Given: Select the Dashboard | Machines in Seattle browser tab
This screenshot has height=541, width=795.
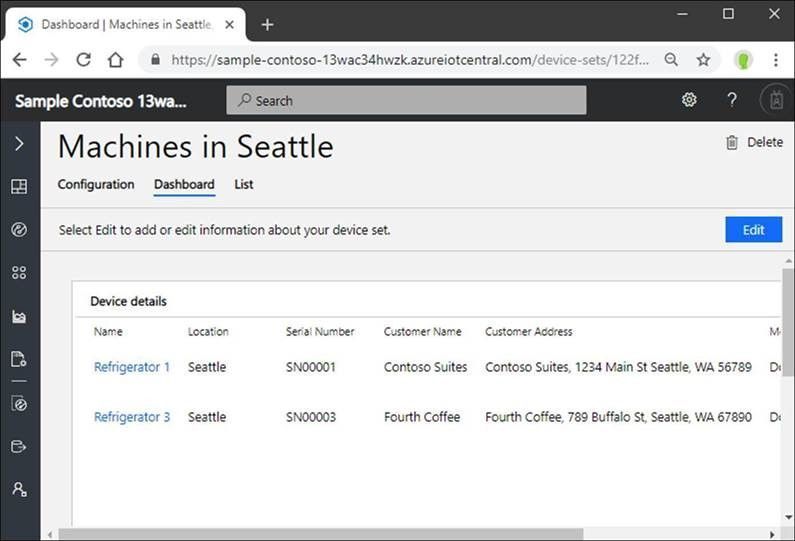Looking at the screenshot, I should pos(125,24).
